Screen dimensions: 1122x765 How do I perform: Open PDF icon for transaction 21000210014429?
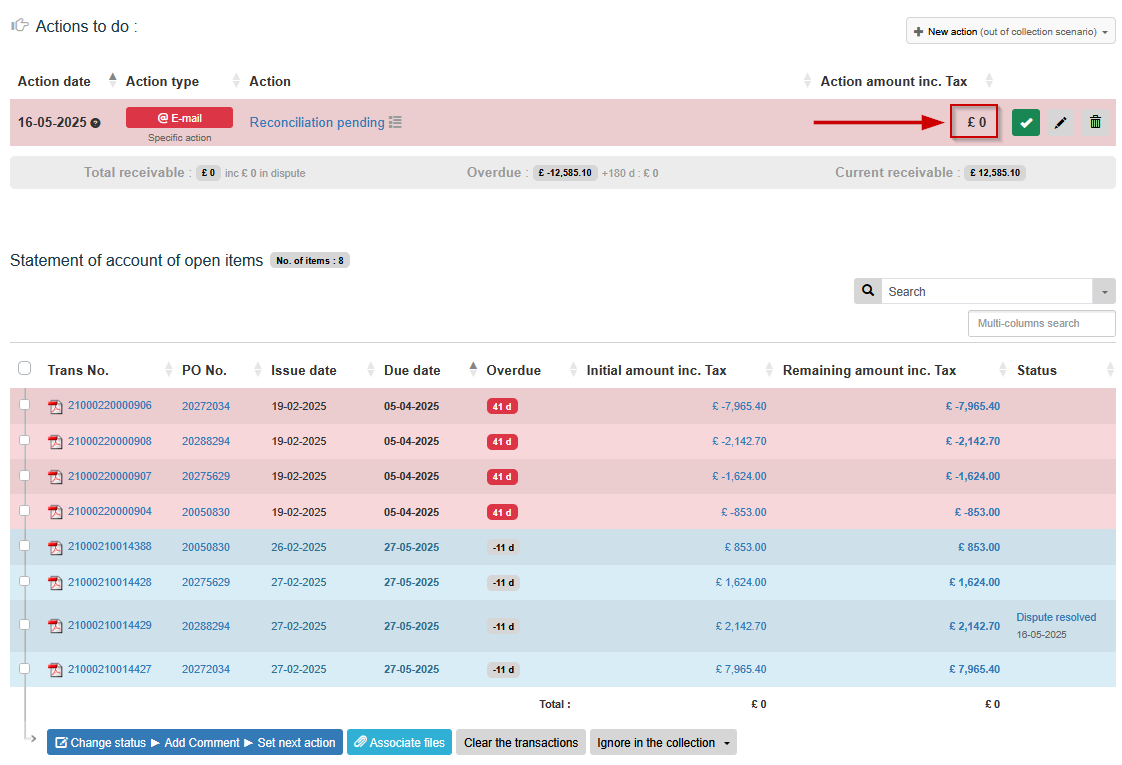[x=55, y=626]
